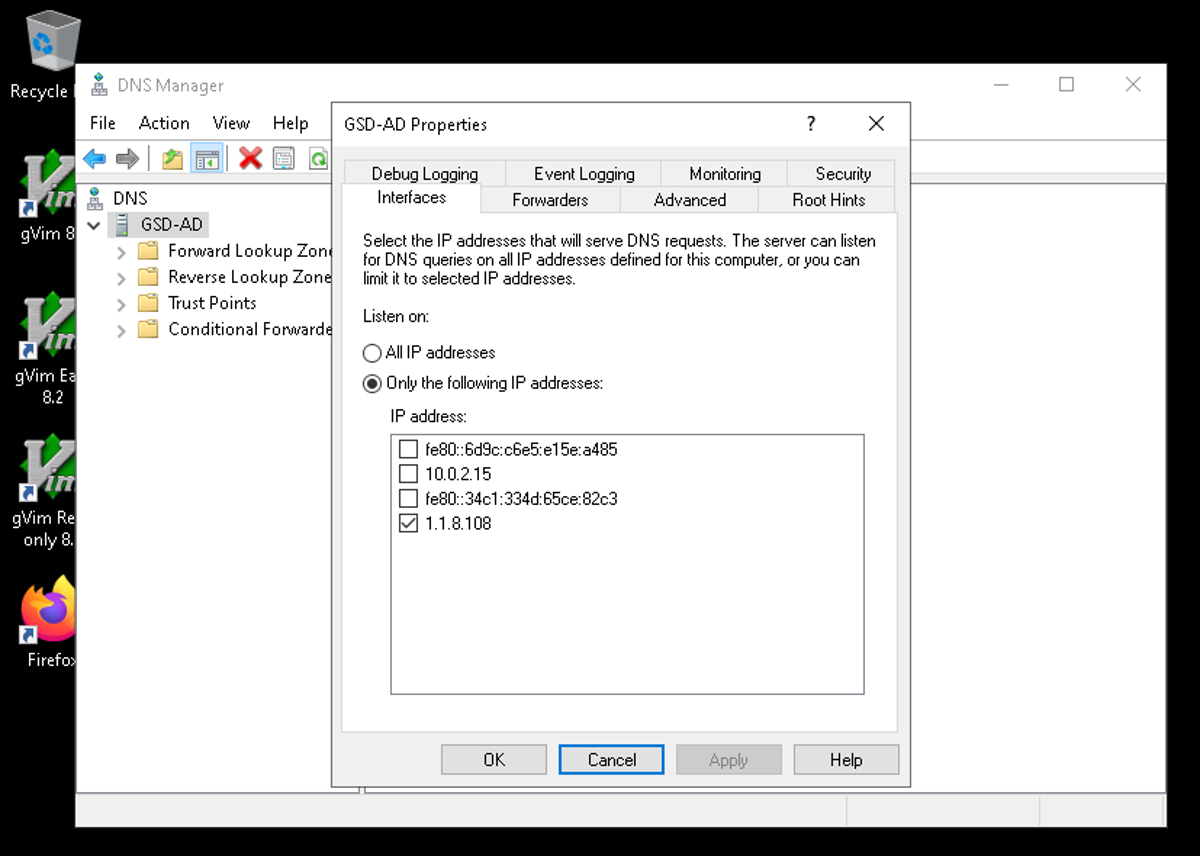Toggle Show/Hide Console Tree toolbar icon

coord(207,158)
